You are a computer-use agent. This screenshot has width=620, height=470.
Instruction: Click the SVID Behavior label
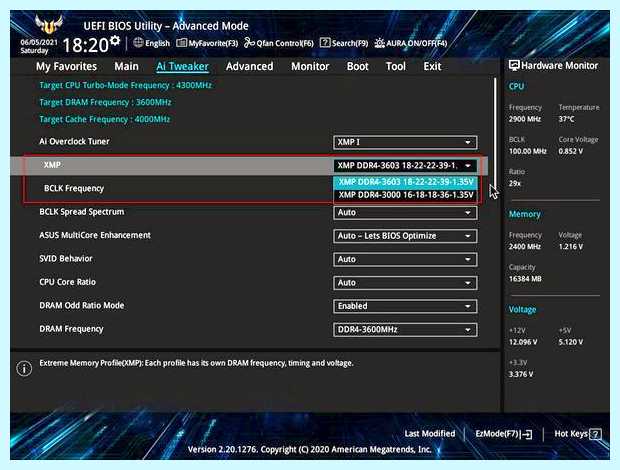pyautogui.click(x=66, y=259)
